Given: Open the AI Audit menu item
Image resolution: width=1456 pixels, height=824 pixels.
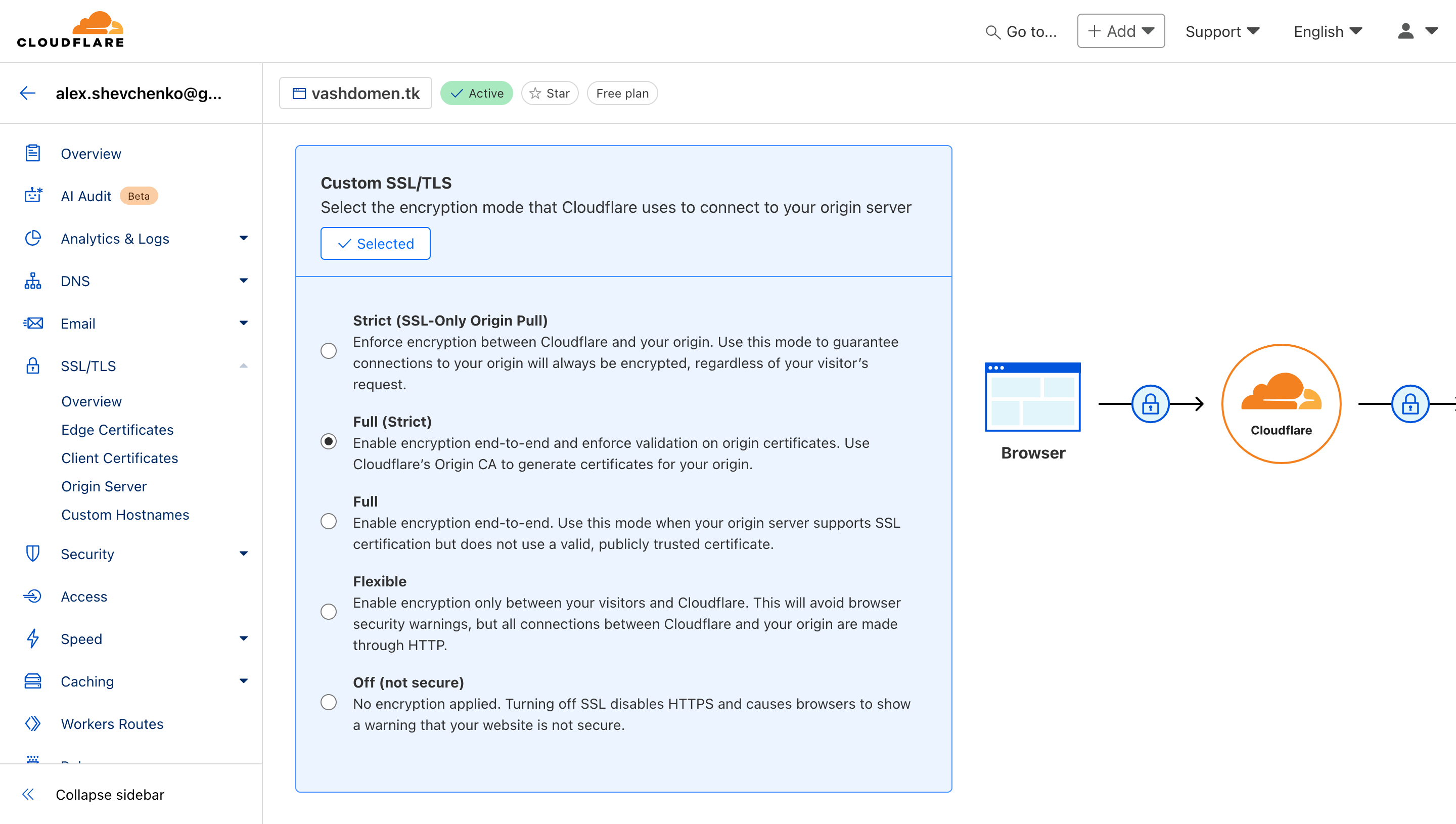Looking at the screenshot, I should pos(86,196).
